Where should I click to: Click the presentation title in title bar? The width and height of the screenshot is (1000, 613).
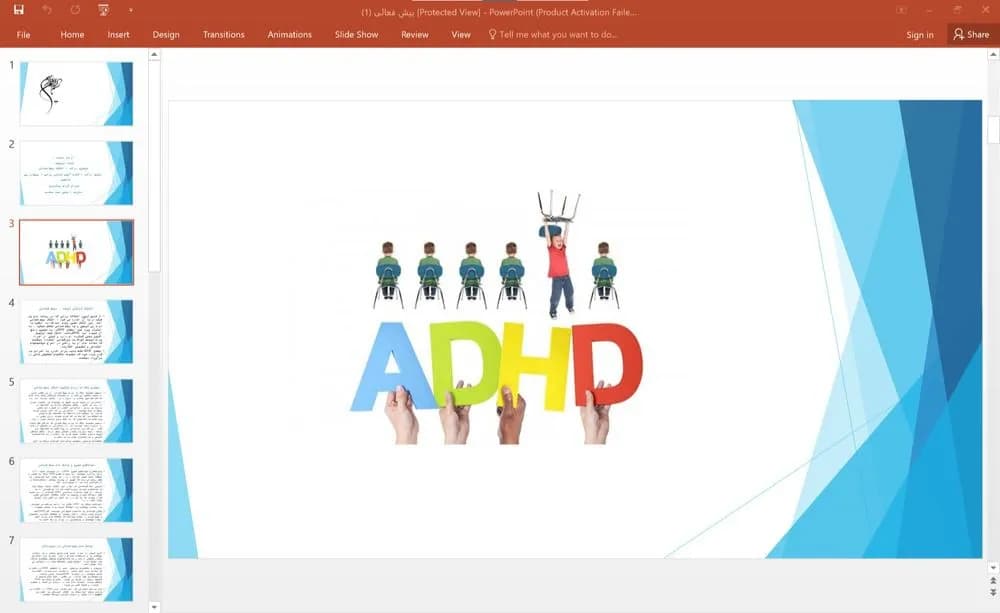(x=499, y=11)
